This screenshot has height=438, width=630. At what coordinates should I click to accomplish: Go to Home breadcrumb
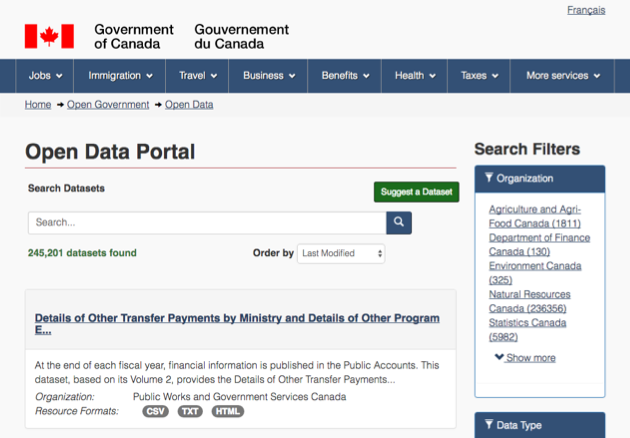tap(38, 104)
